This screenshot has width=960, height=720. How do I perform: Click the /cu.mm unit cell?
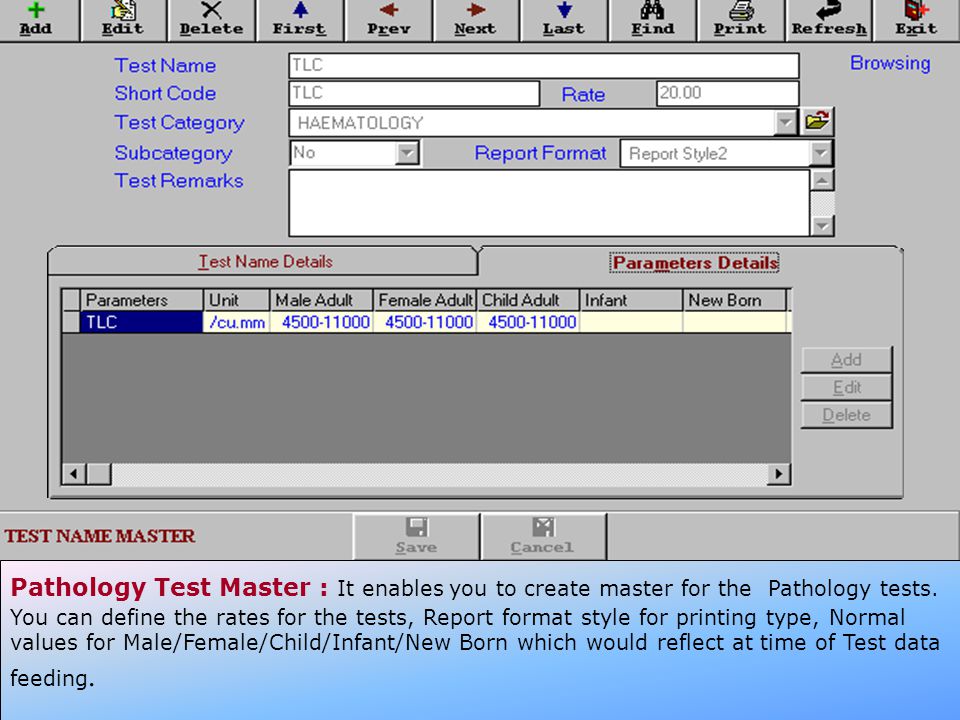click(236, 322)
